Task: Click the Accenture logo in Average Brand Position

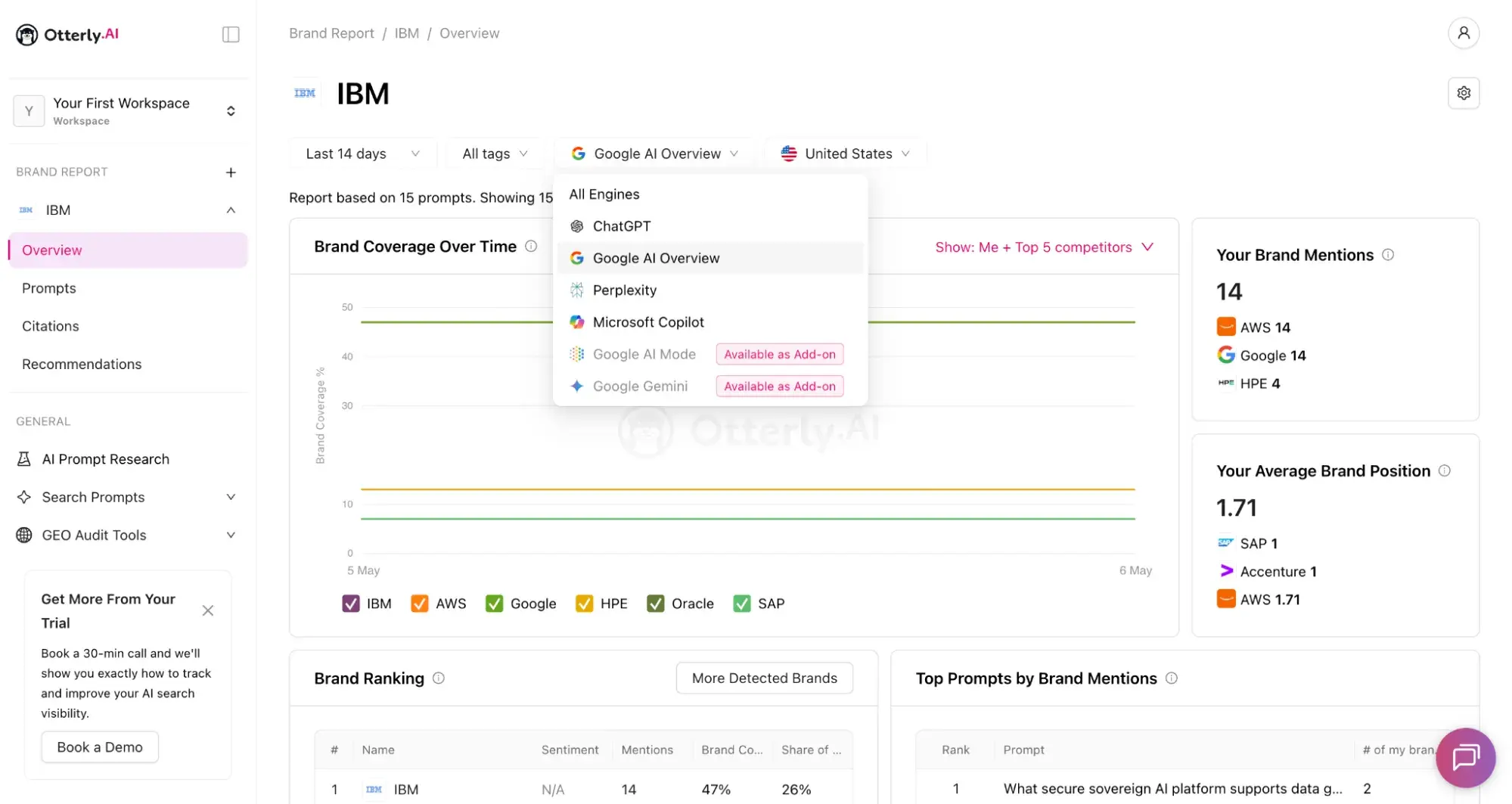Action: [x=1225, y=571]
